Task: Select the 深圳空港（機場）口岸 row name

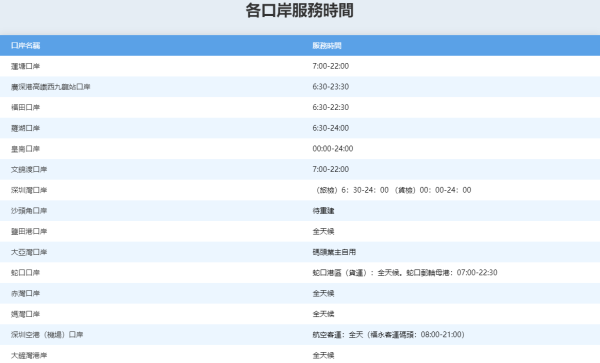Action: 47,335
